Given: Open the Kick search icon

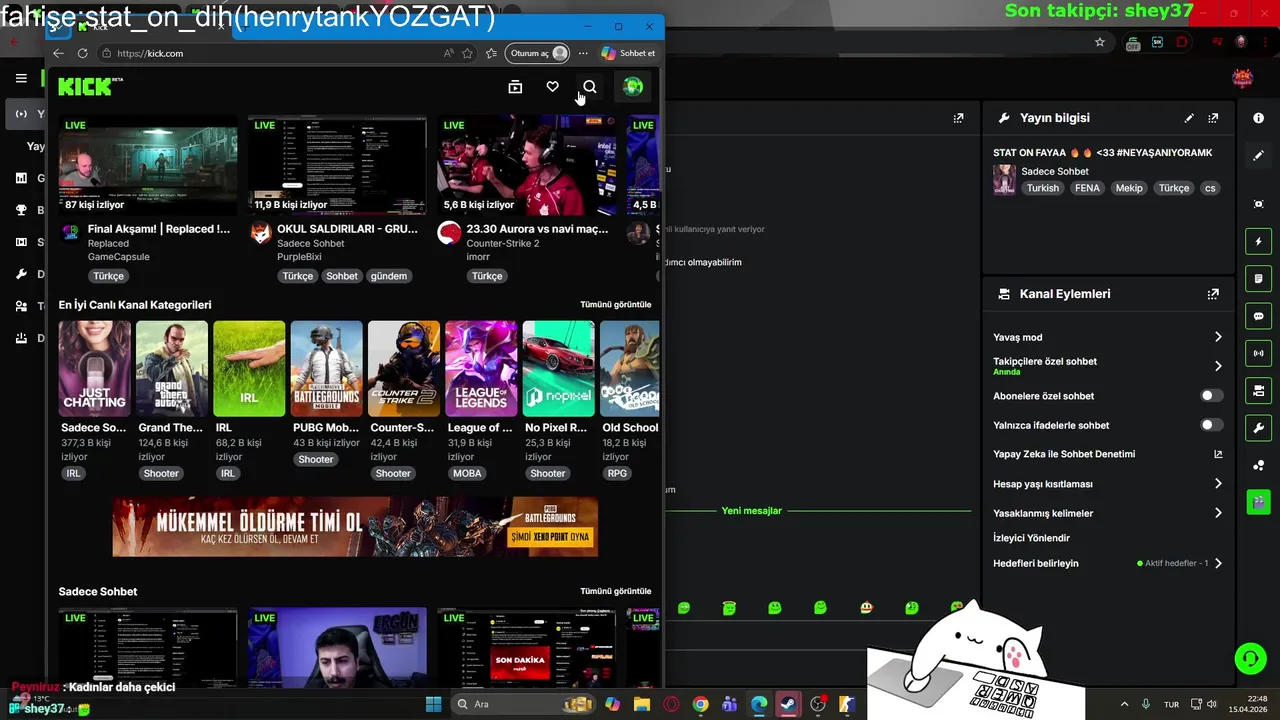Looking at the screenshot, I should pos(590,87).
